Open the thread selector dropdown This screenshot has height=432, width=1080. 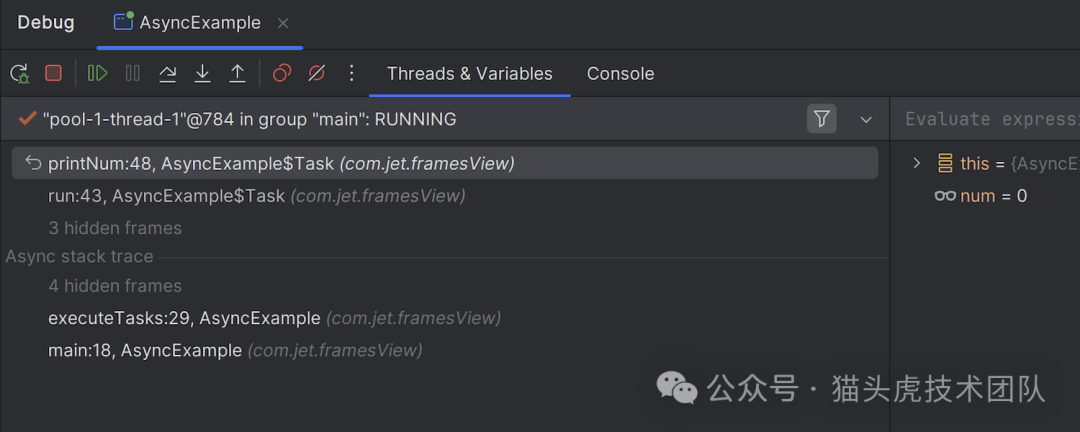point(866,120)
